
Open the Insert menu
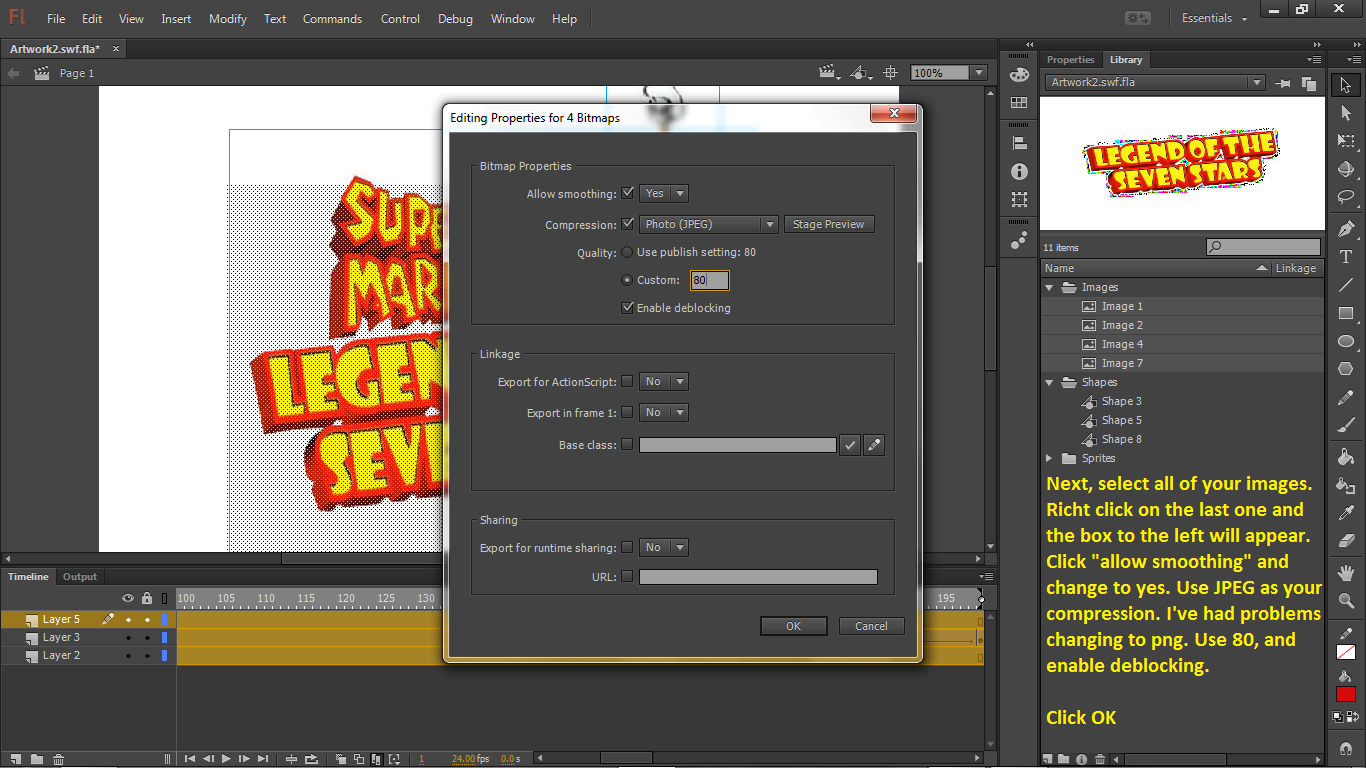(x=176, y=19)
